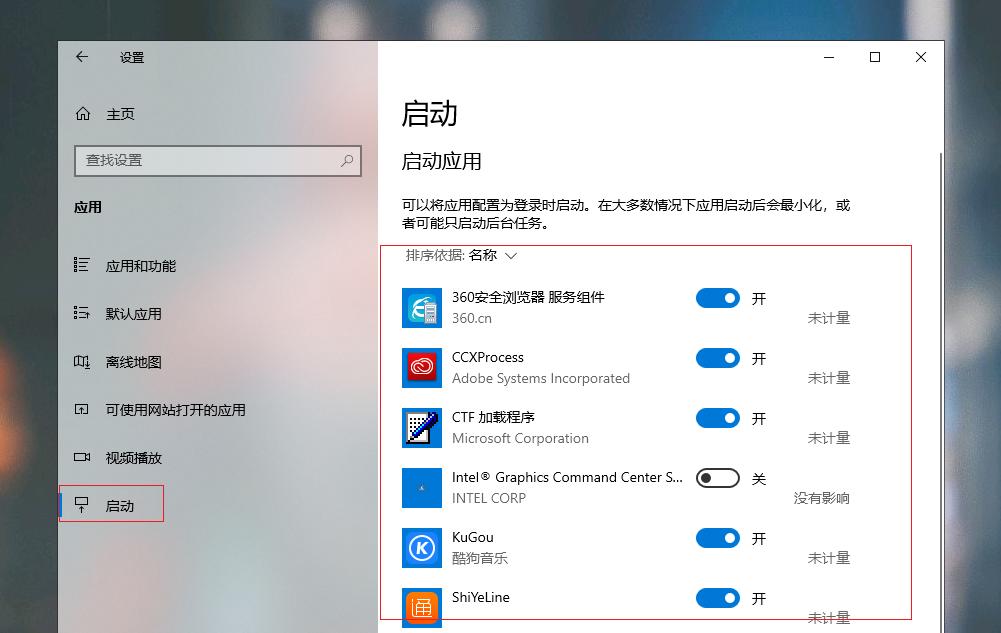The image size is (1001, 633).
Task: Click the CTF 加载程序 icon
Action: coord(421,428)
